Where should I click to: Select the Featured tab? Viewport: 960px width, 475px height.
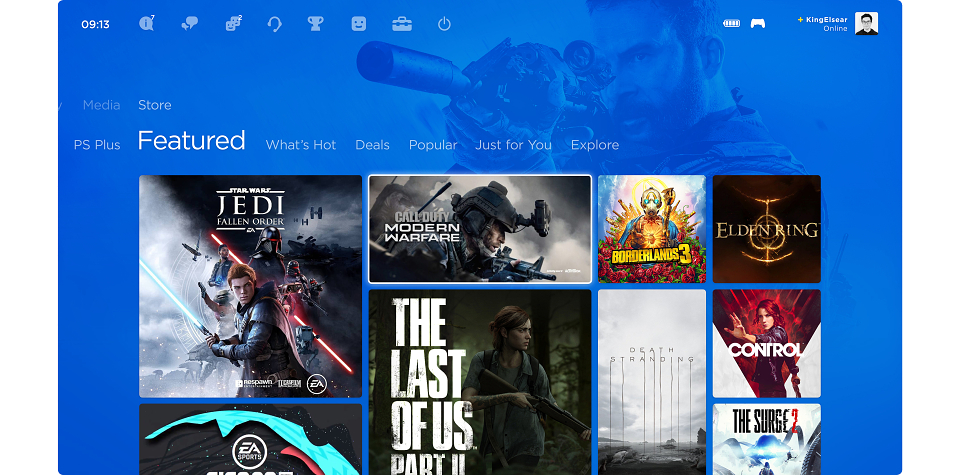pos(192,141)
